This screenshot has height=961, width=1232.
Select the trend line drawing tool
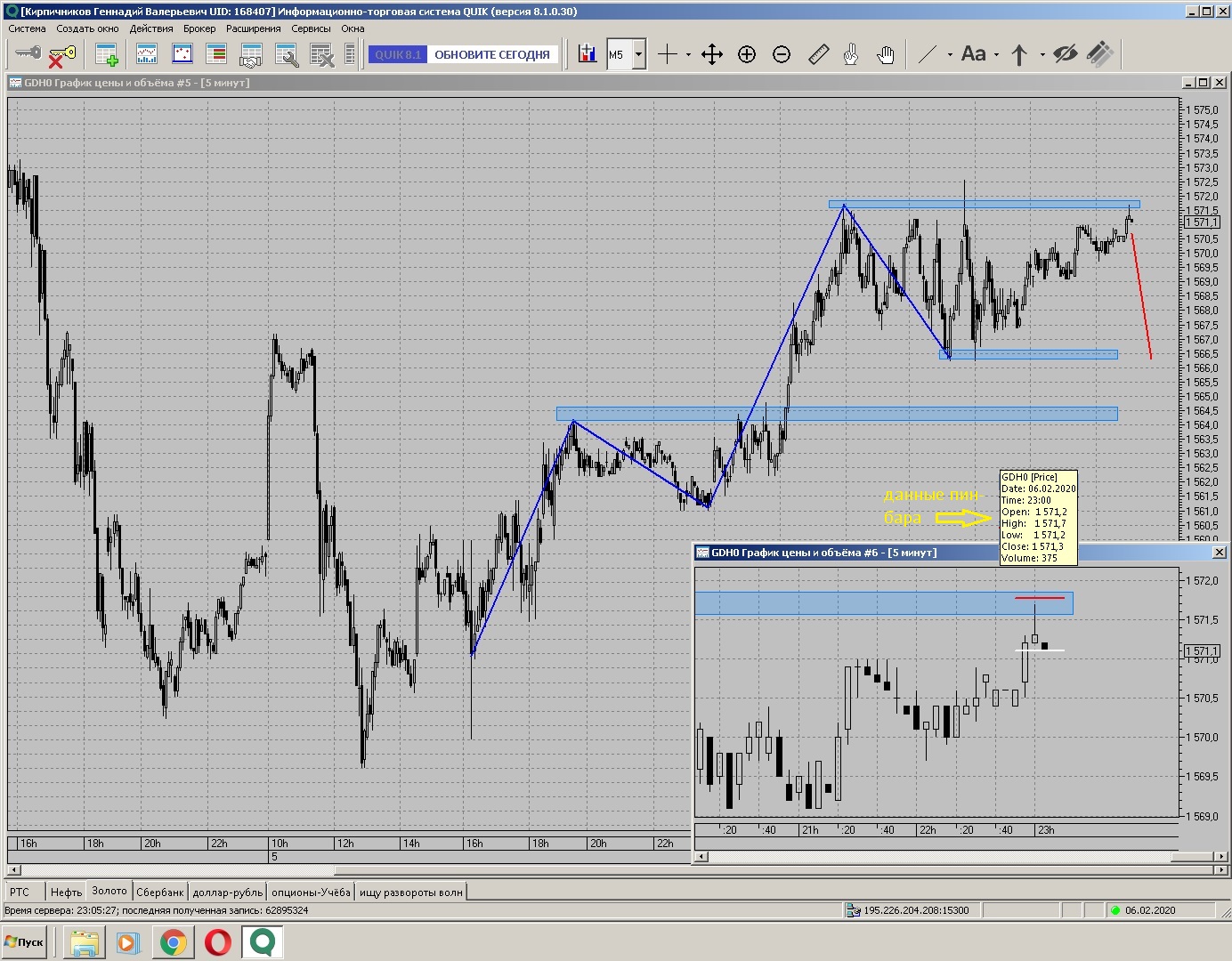click(x=928, y=54)
